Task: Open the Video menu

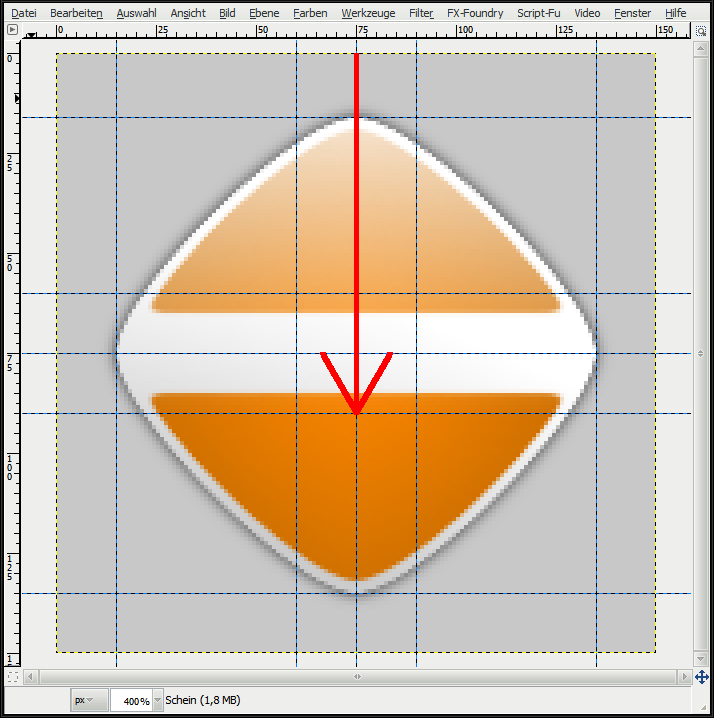Action: [587, 13]
